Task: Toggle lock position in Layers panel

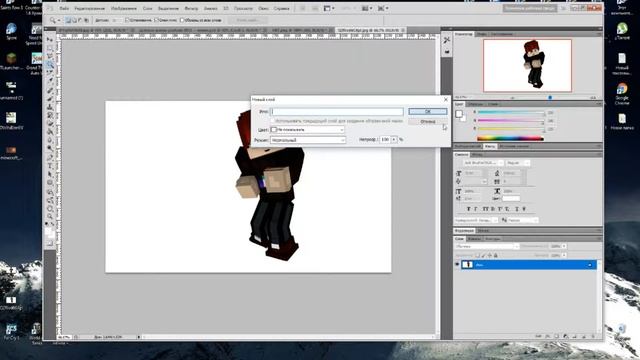Action: (x=489, y=255)
